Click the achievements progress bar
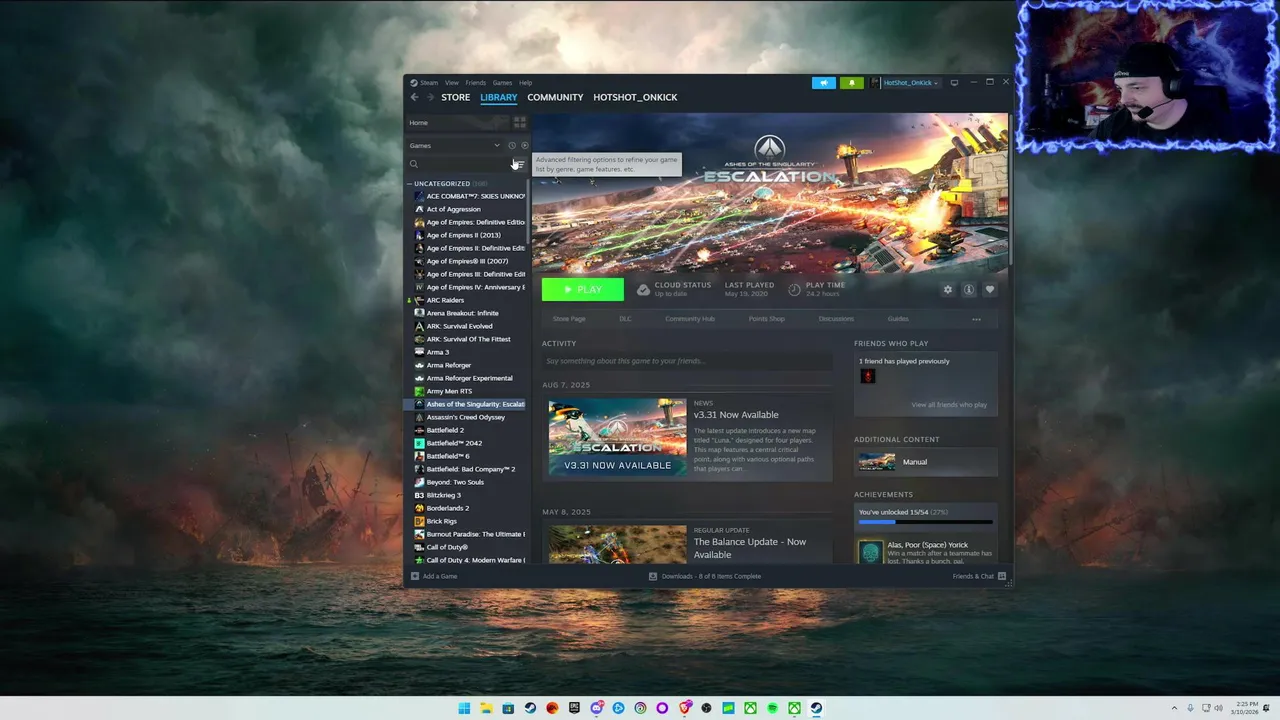This screenshot has width=1280, height=720. pos(926,522)
